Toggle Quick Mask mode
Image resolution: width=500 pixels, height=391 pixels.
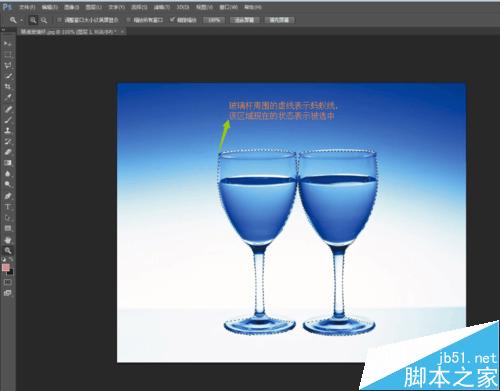click(8, 282)
